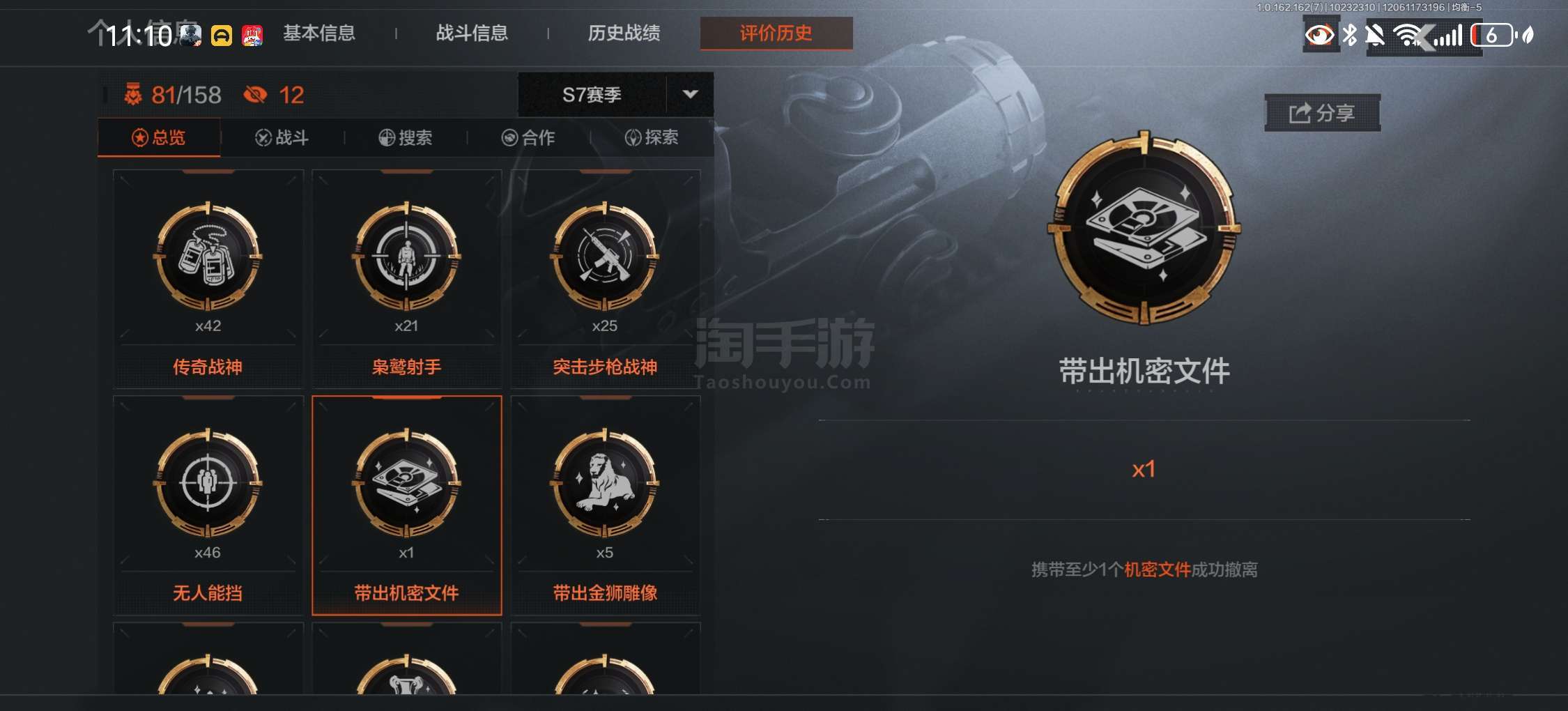Click the 带出机密文件 badge in grid
The image size is (1568, 711).
(406, 505)
